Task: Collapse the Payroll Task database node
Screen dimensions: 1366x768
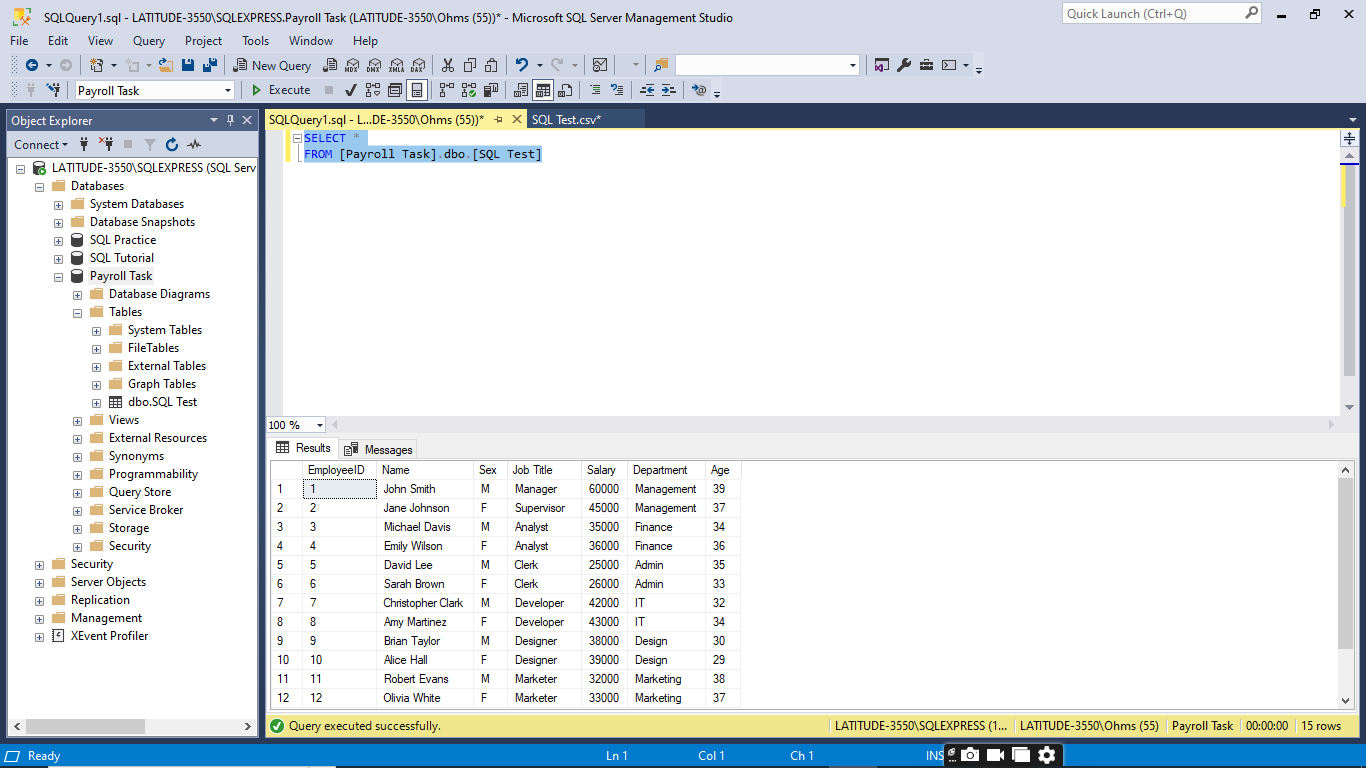Action: coord(58,276)
